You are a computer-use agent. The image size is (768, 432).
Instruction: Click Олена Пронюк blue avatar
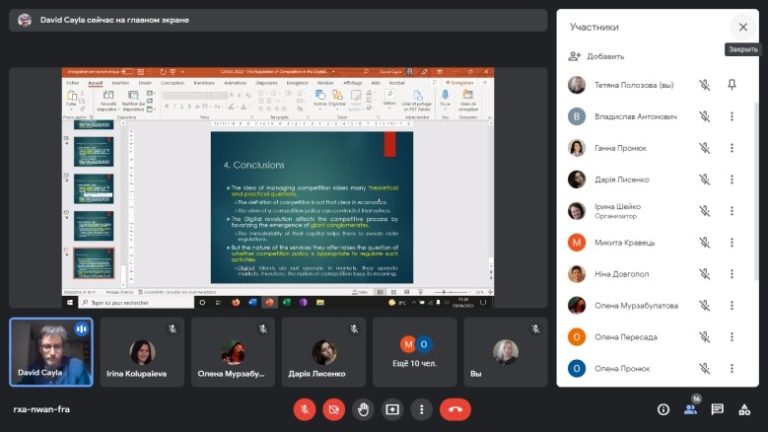pos(576,368)
